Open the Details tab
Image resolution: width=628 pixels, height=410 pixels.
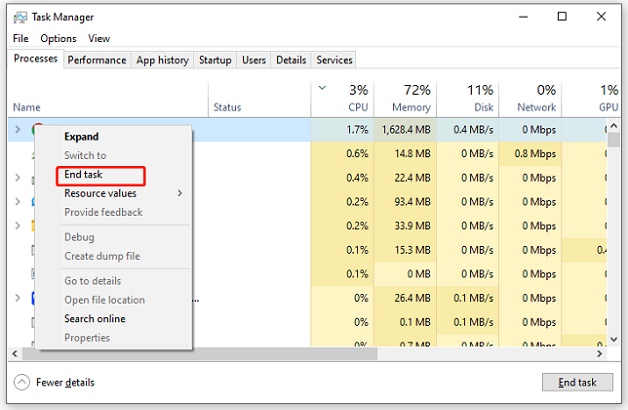coord(291,60)
